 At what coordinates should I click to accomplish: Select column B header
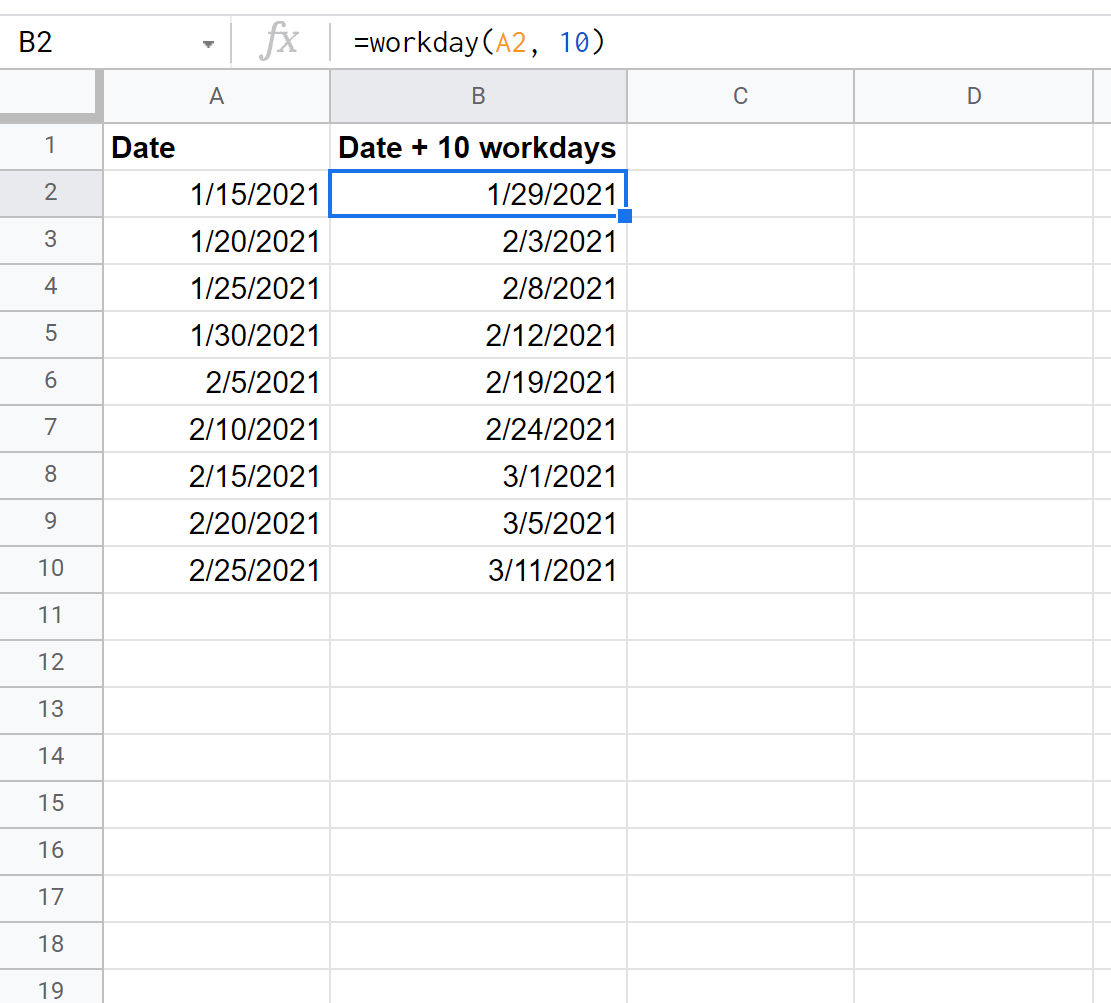(x=478, y=96)
